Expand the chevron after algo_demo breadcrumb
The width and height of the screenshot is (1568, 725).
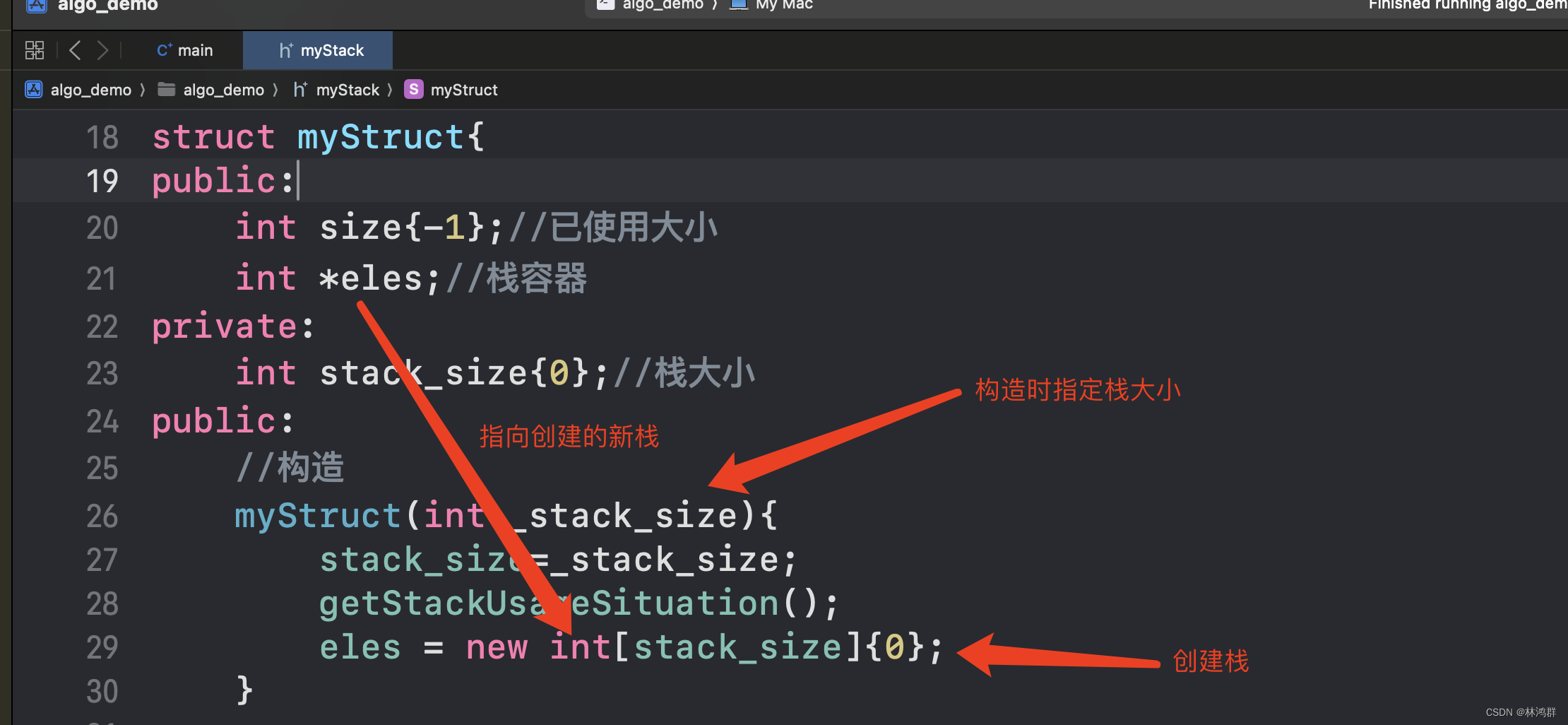click(x=143, y=89)
